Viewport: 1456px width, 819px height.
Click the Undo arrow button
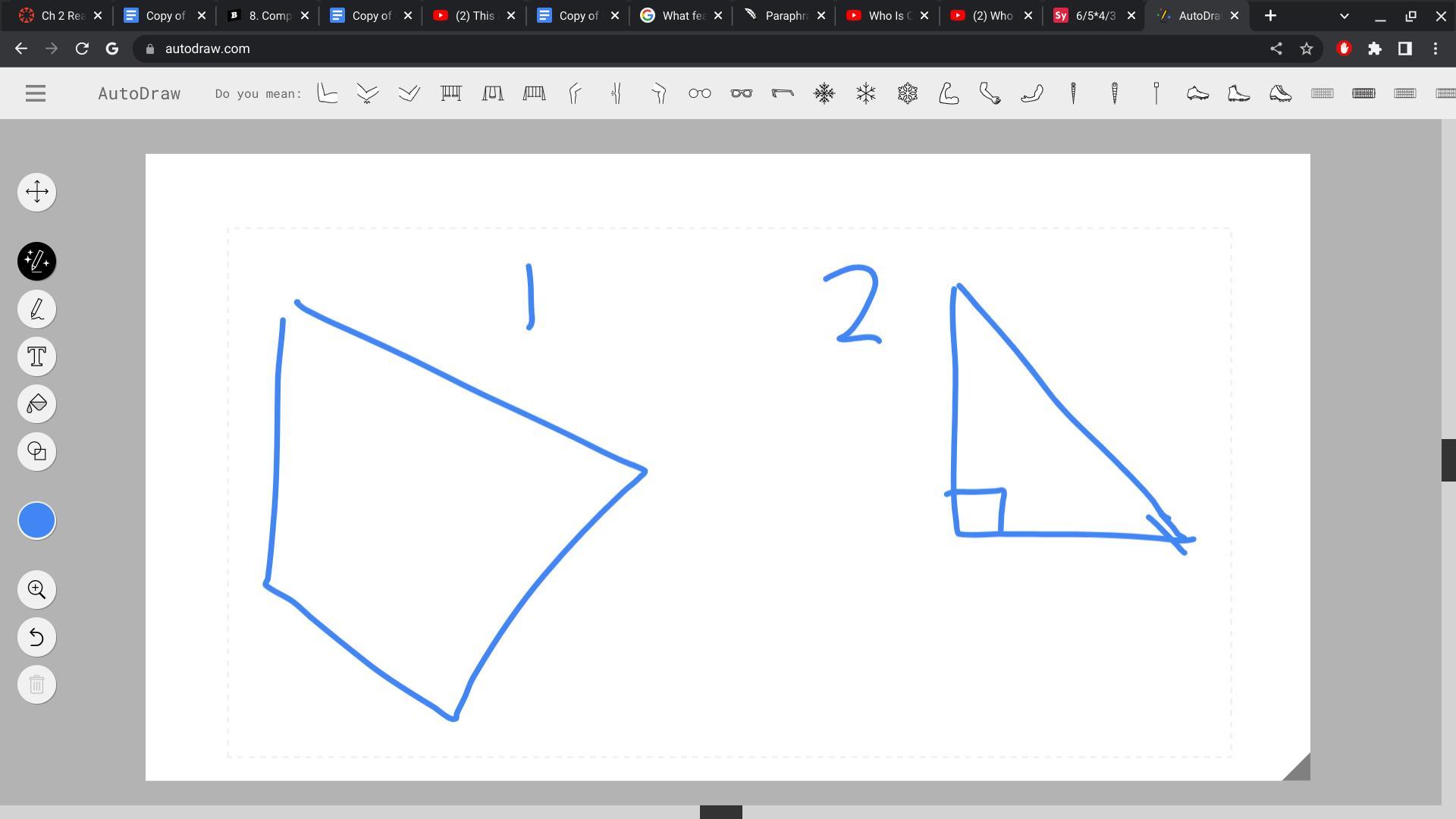[36, 637]
